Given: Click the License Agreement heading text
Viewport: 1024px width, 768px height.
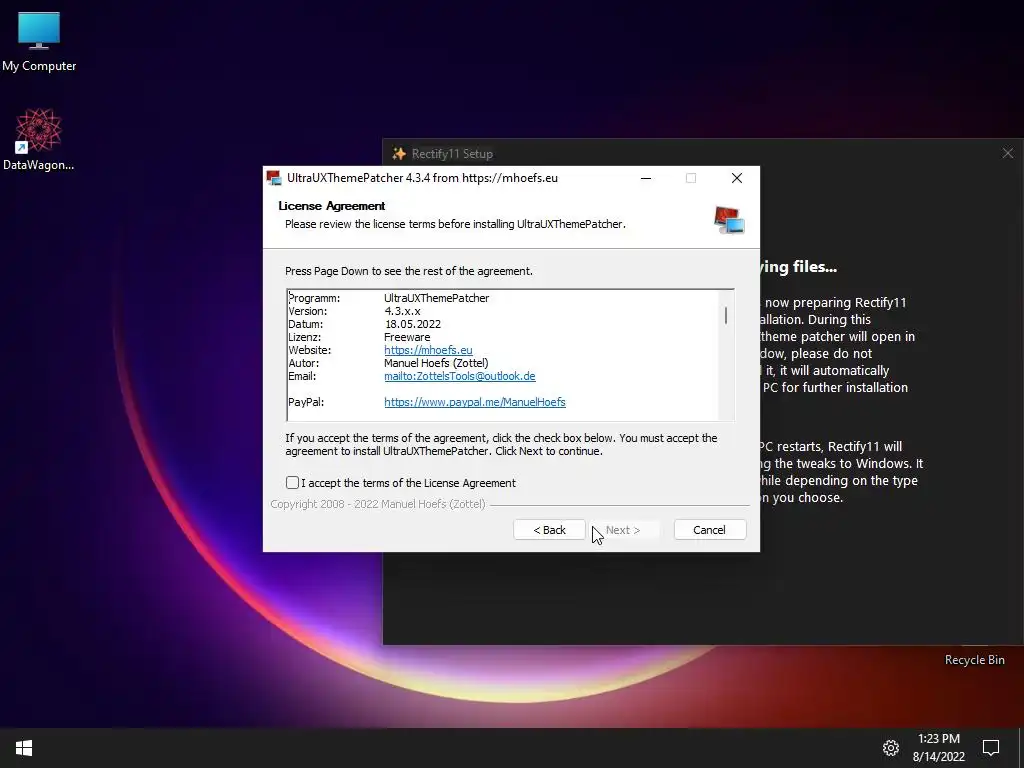Looking at the screenshot, I should point(332,206).
